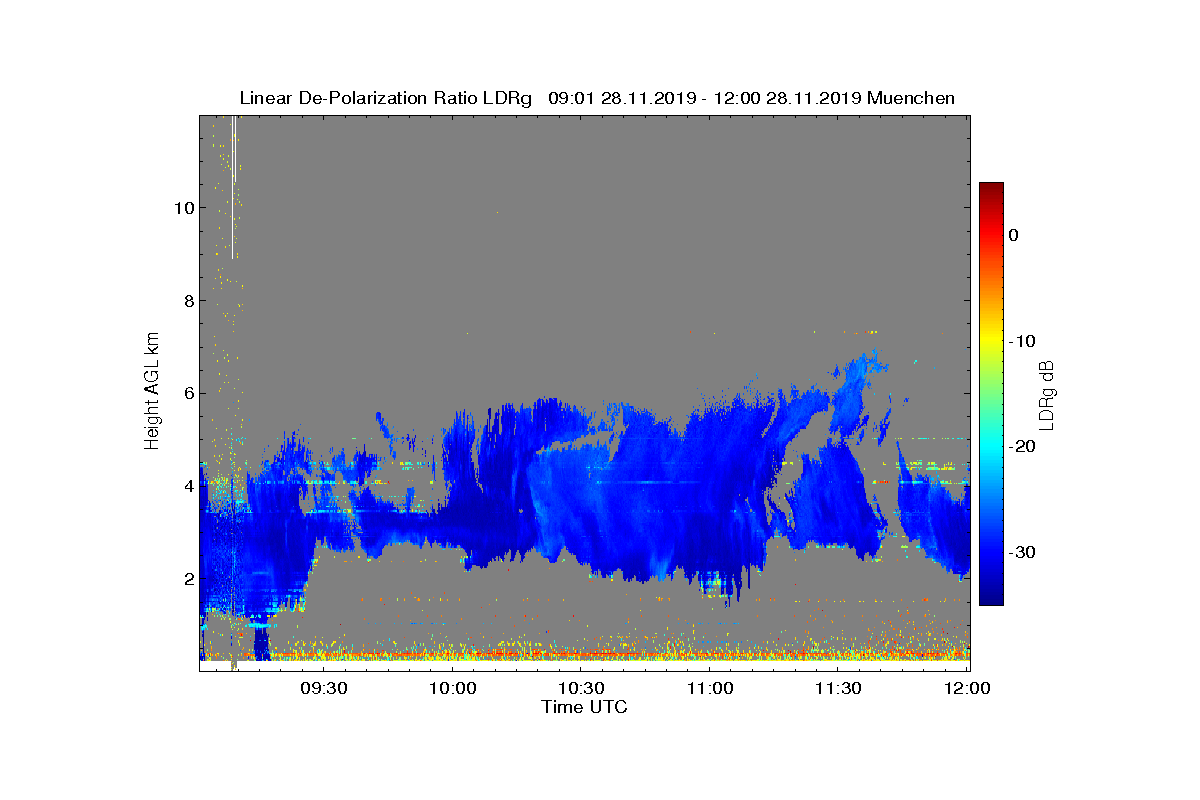
Task: Click the plot title Linear De-Polarization Ratio LDRg
Action: pyautogui.click(x=386, y=98)
